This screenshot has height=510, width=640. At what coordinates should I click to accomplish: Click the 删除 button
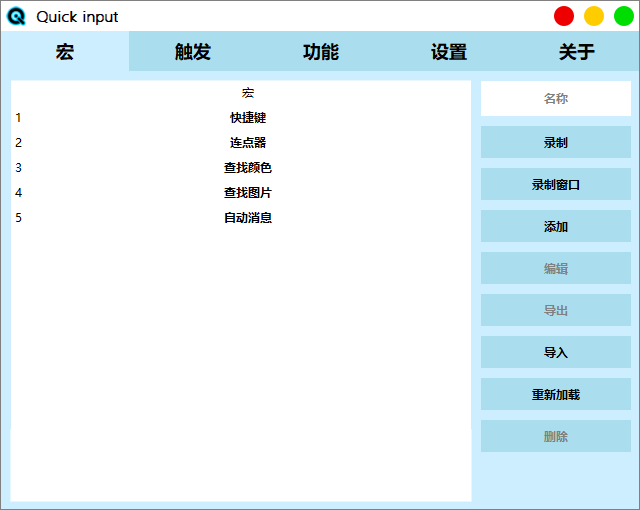pyautogui.click(x=556, y=436)
